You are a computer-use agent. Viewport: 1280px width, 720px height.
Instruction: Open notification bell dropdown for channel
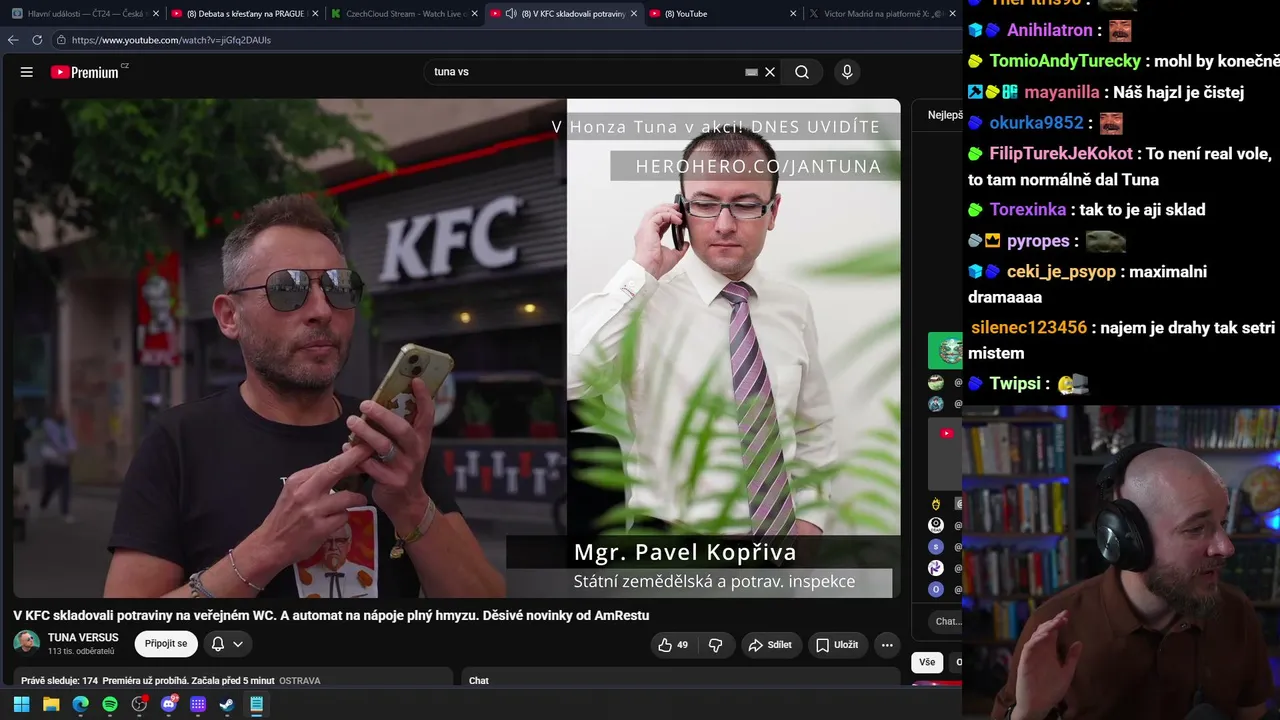[x=227, y=644]
